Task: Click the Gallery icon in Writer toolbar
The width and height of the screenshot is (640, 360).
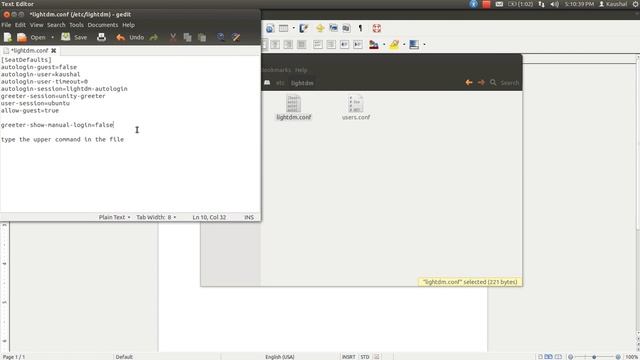Action: 333,28
